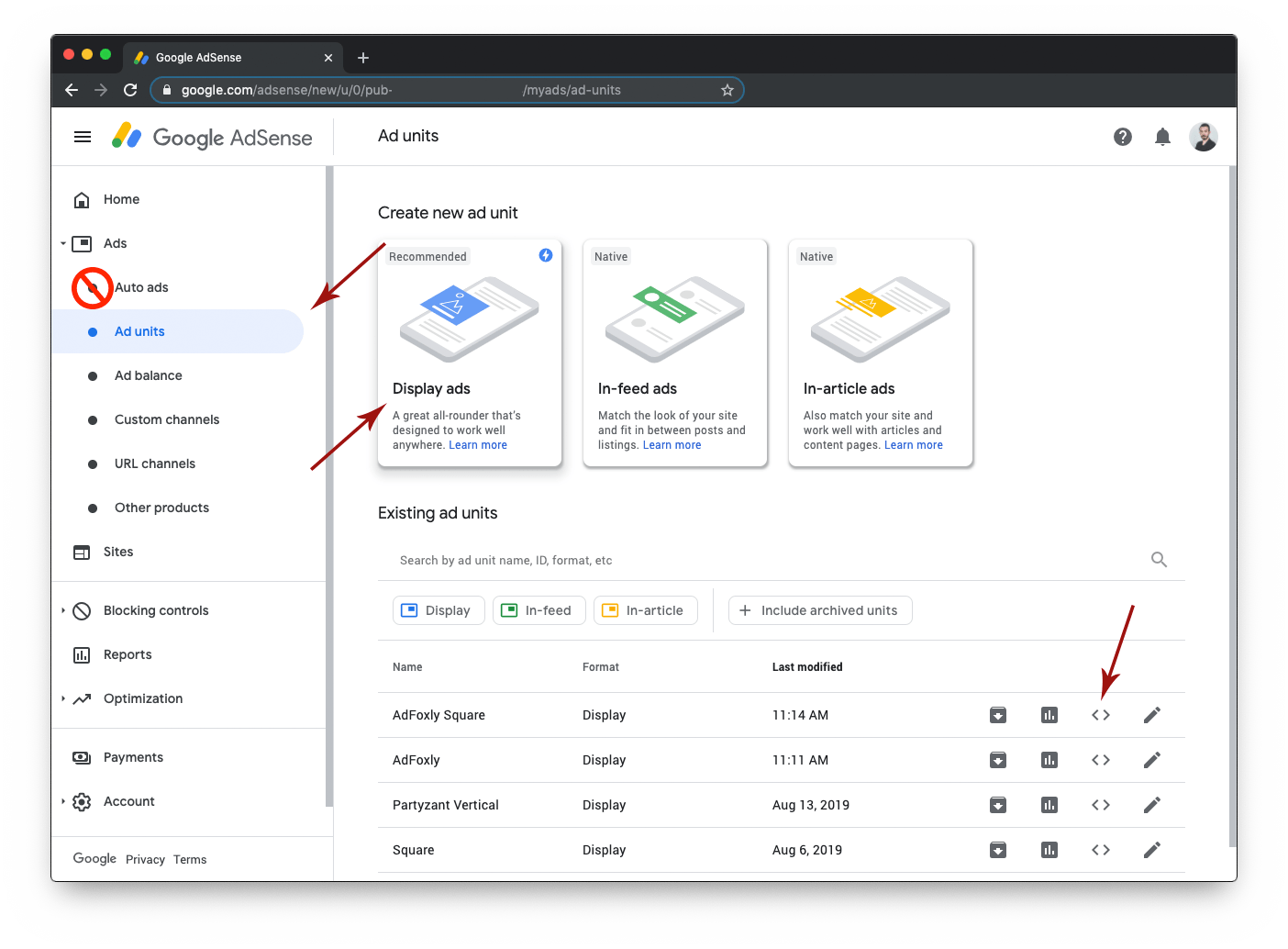Open a new browser tab

(x=363, y=58)
